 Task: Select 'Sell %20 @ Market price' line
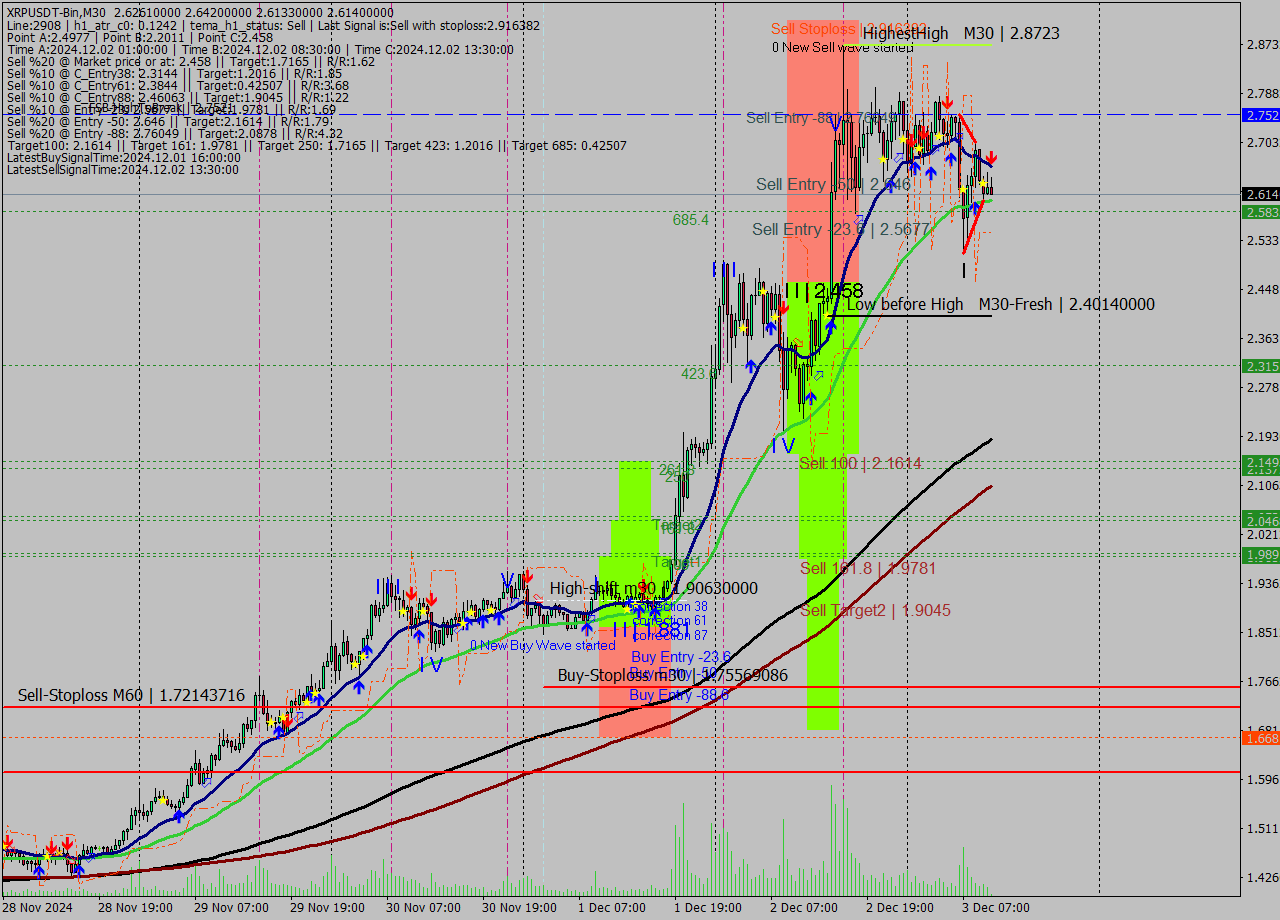tap(191, 62)
